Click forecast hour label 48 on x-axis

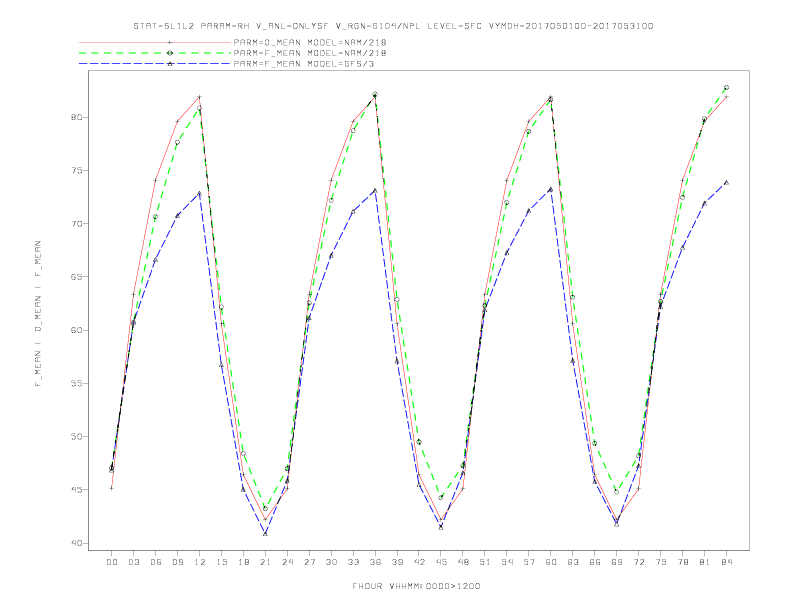click(x=463, y=562)
